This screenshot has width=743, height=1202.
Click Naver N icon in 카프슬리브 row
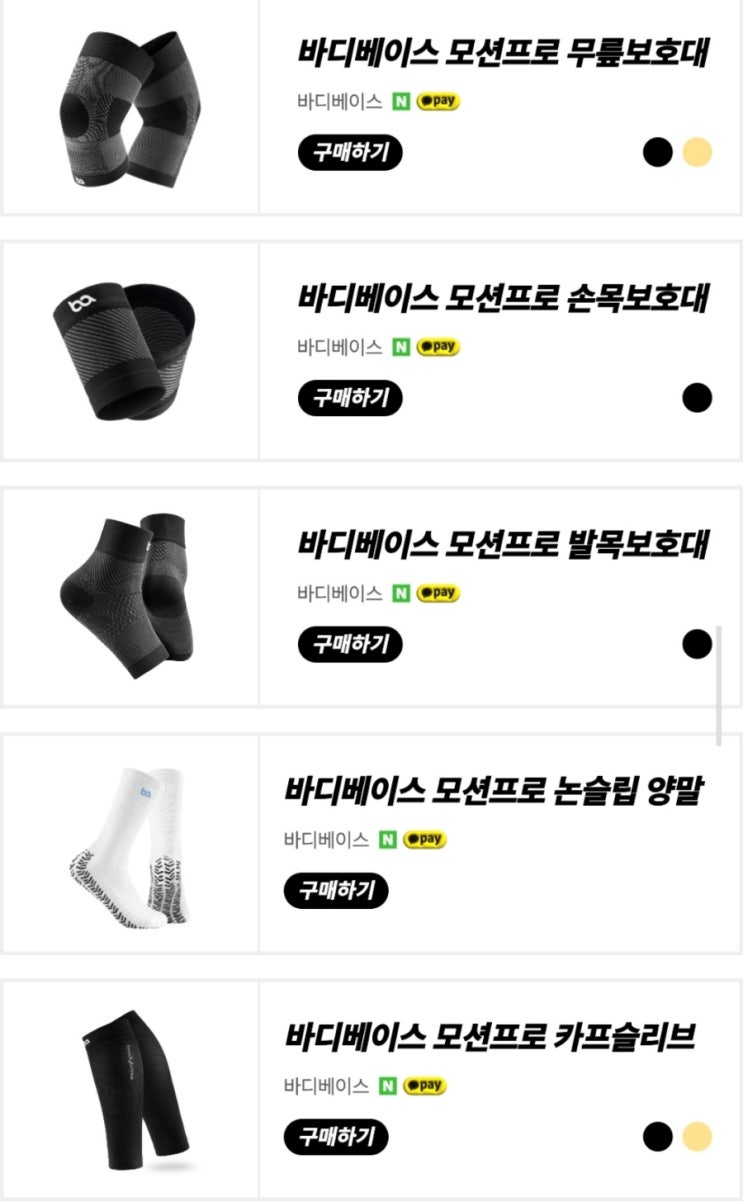tap(388, 1085)
